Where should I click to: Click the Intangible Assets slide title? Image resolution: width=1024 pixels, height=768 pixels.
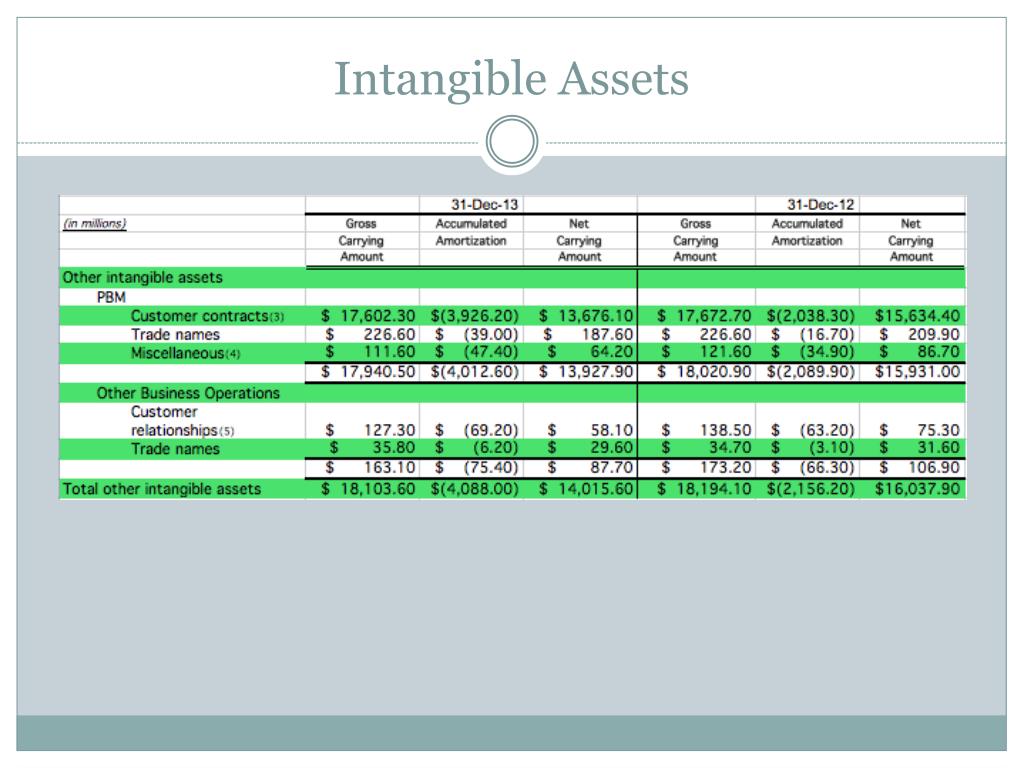tap(511, 79)
